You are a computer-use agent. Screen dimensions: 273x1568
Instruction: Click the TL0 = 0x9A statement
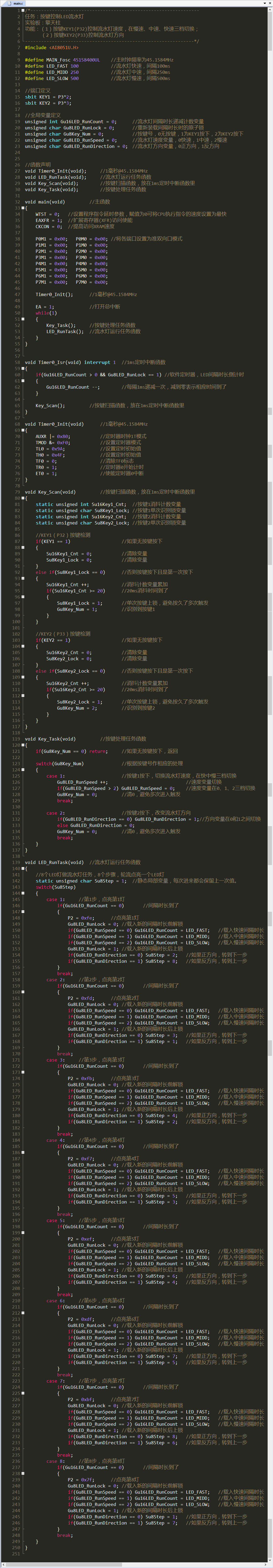click(50, 448)
